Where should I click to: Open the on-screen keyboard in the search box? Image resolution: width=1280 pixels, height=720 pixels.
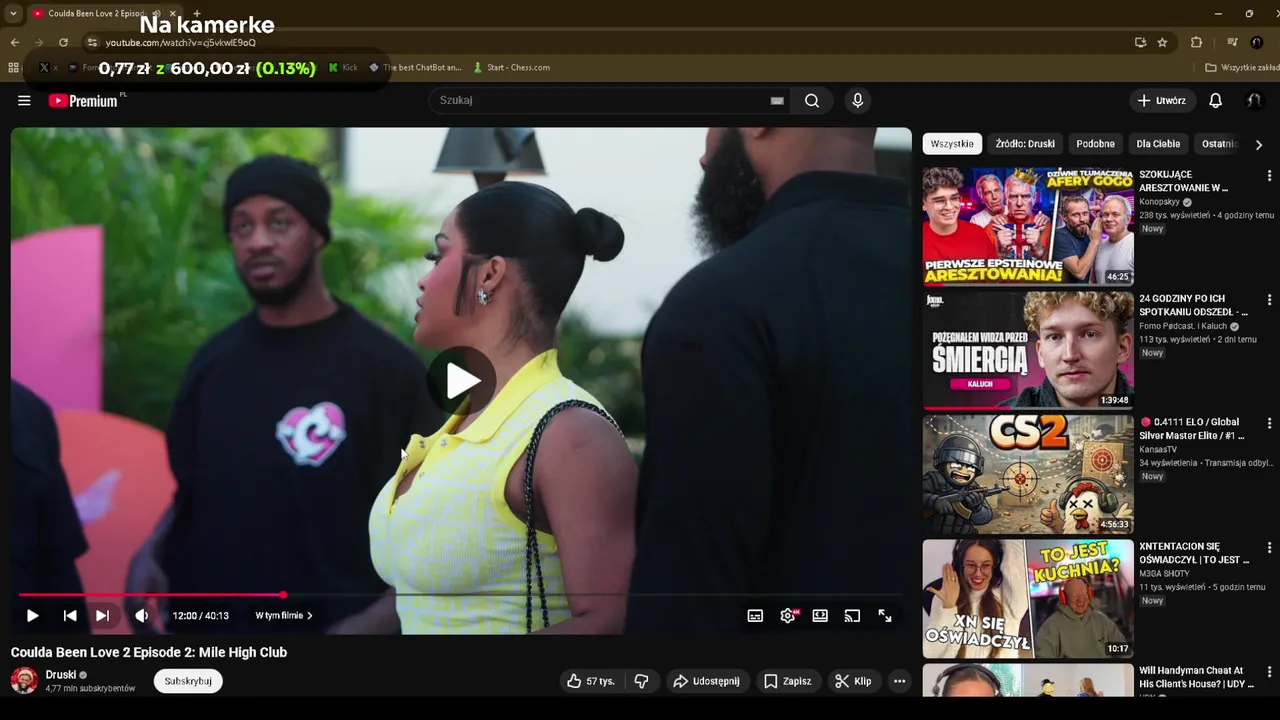click(777, 100)
